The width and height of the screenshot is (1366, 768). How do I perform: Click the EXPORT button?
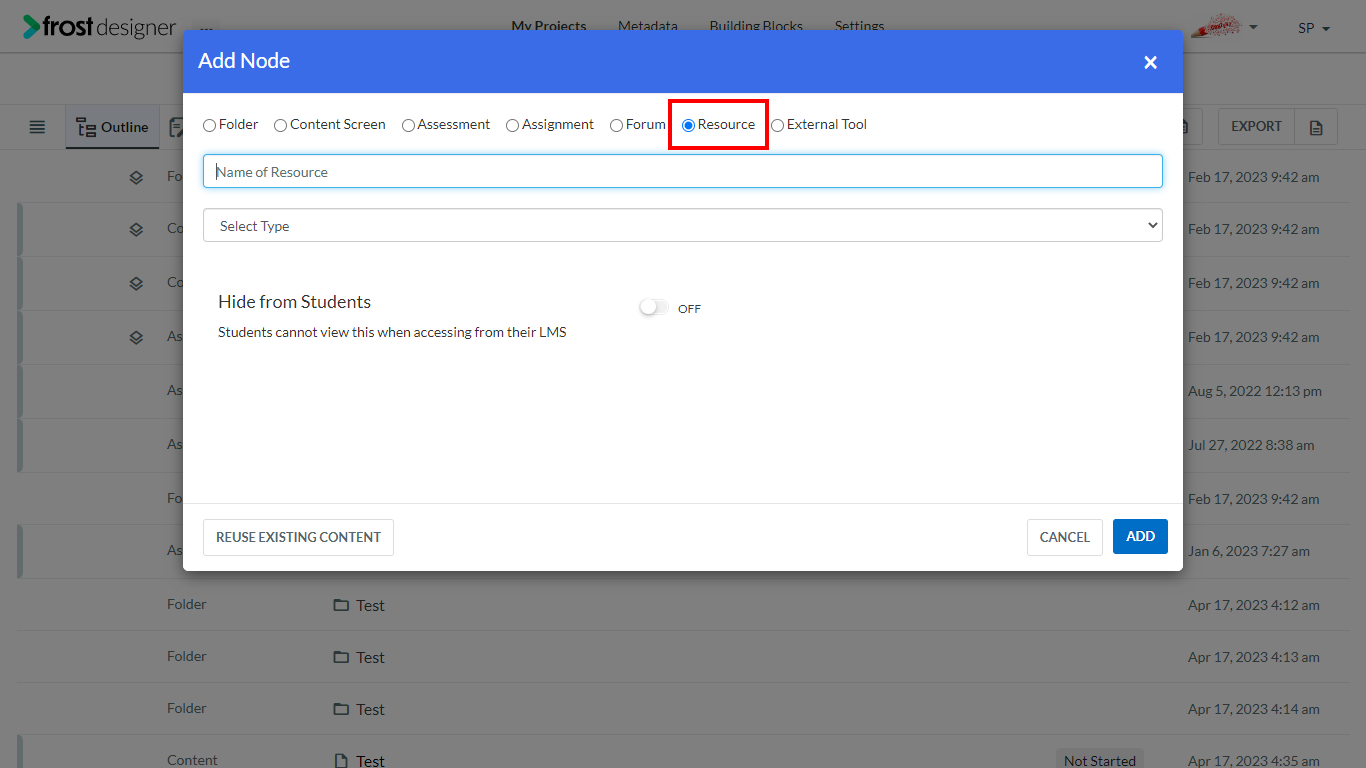coord(1256,126)
